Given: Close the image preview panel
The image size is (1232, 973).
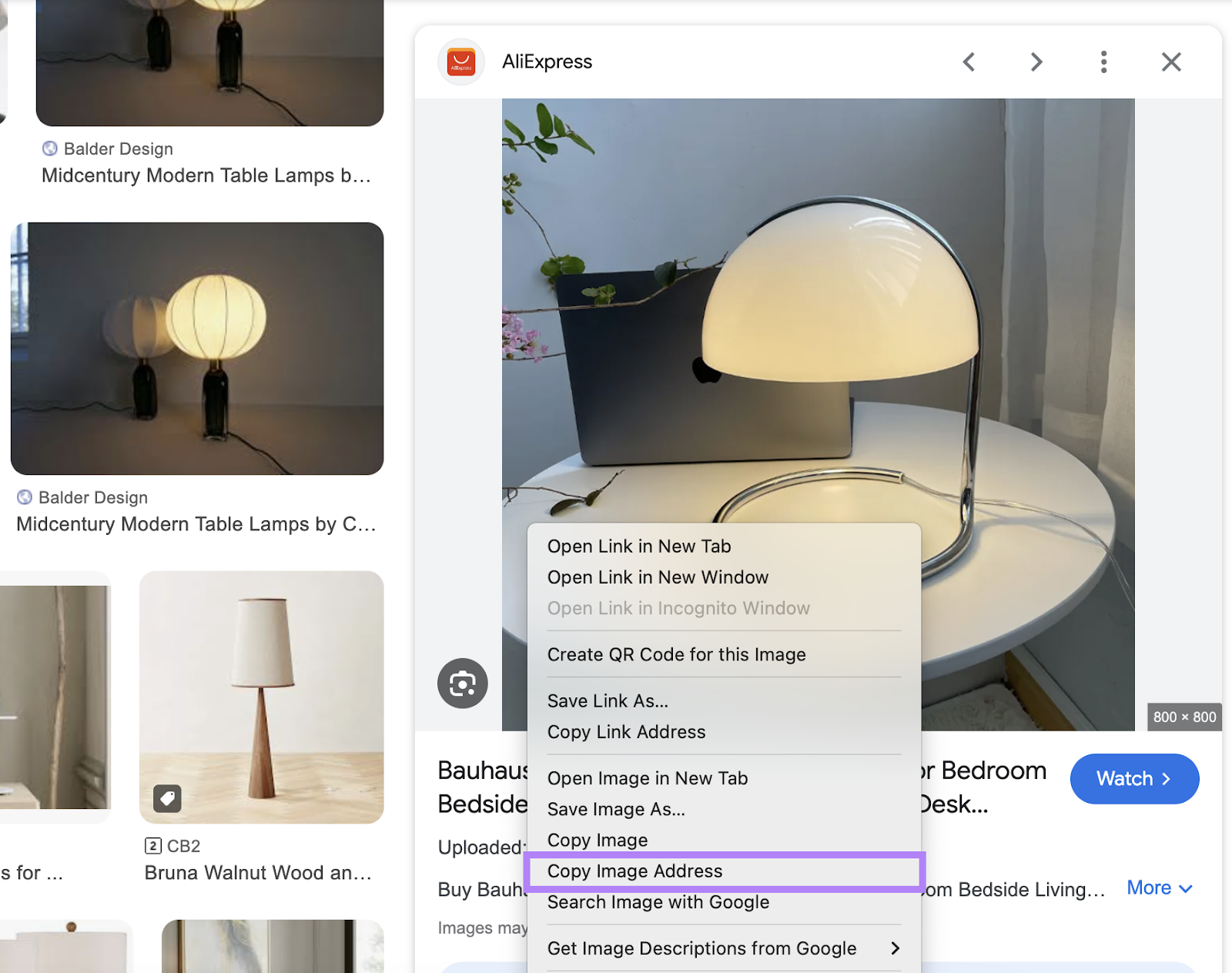Looking at the screenshot, I should 1171,62.
